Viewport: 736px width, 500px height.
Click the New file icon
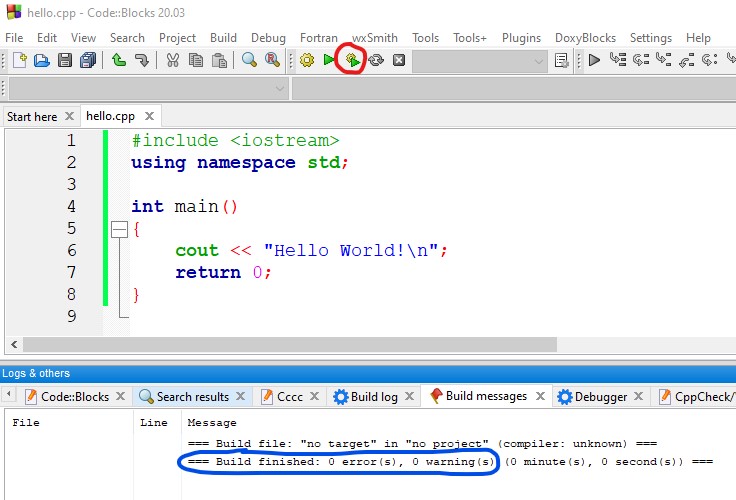coord(19,61)
